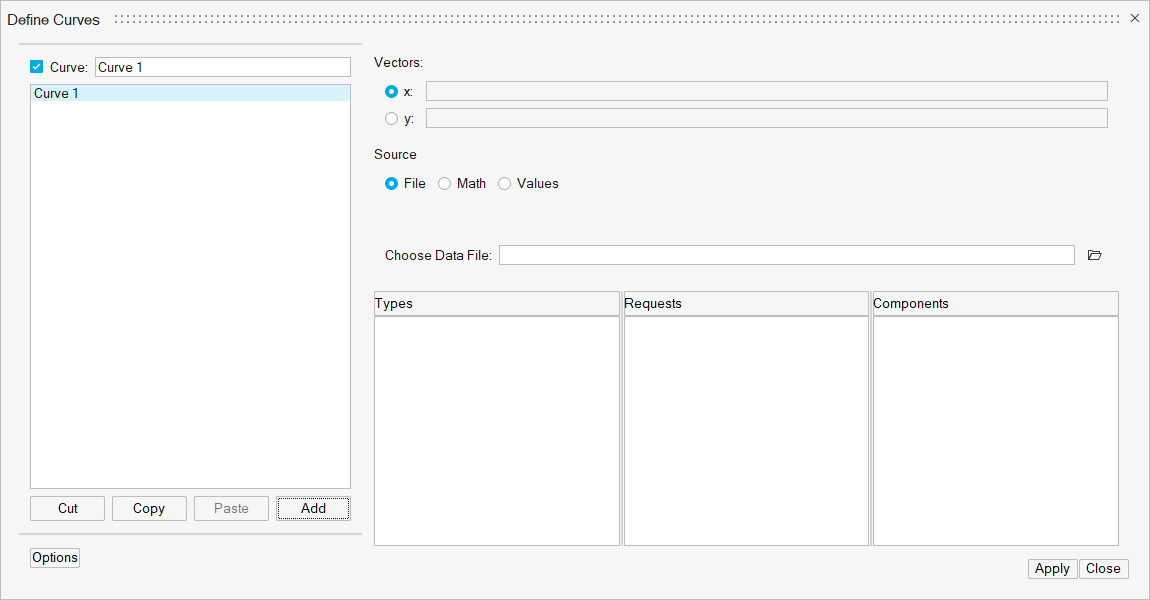Click the y vector text field
Viewport: 1150px width, 600px height.
766,119
